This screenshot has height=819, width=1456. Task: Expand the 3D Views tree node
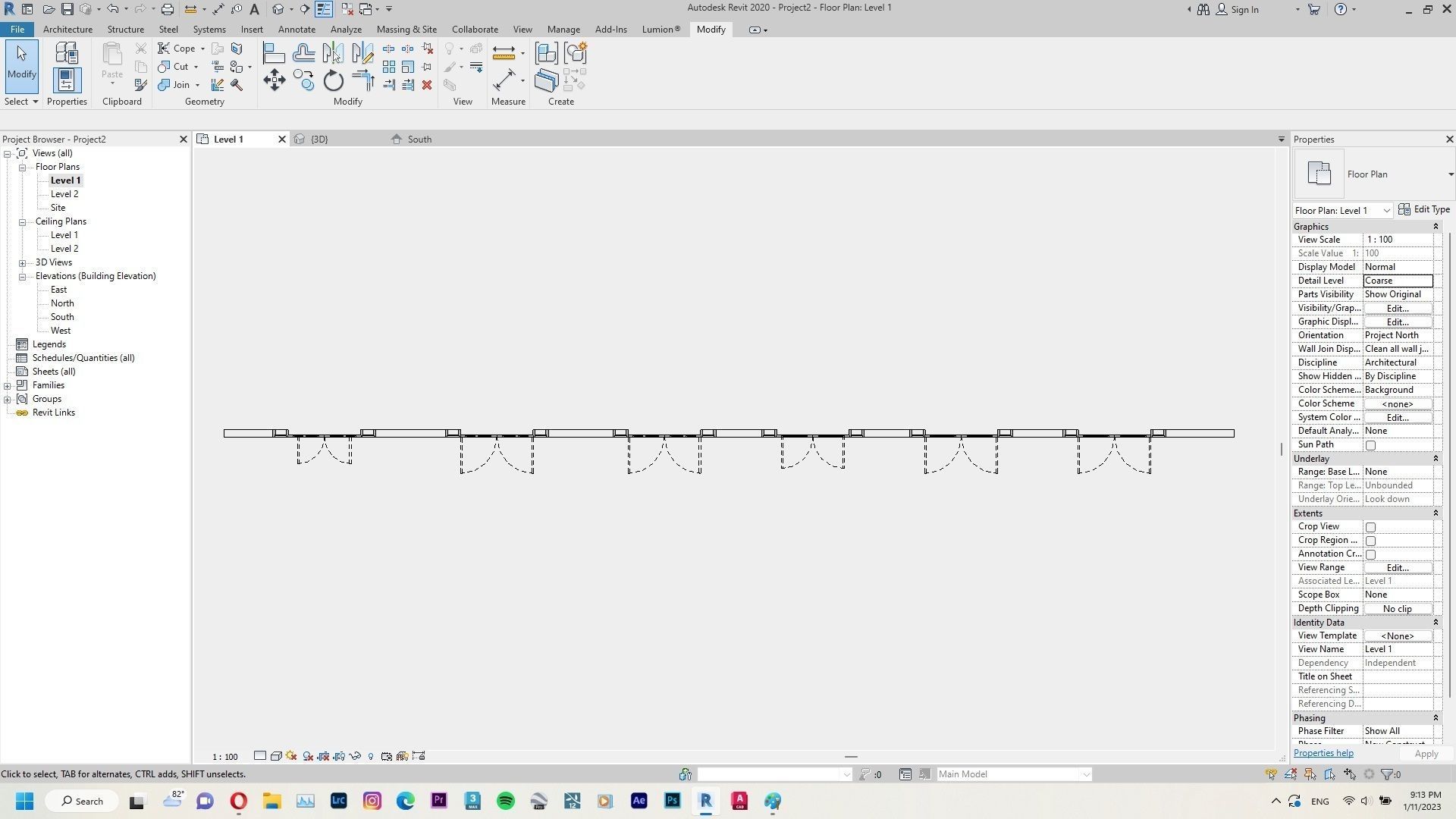tap(23, 262)
